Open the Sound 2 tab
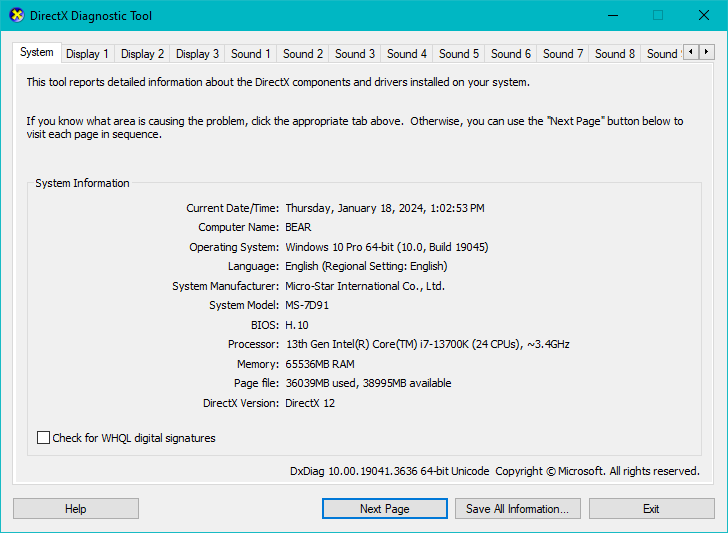This screenshot has height=533, width=728. point(303,54)
